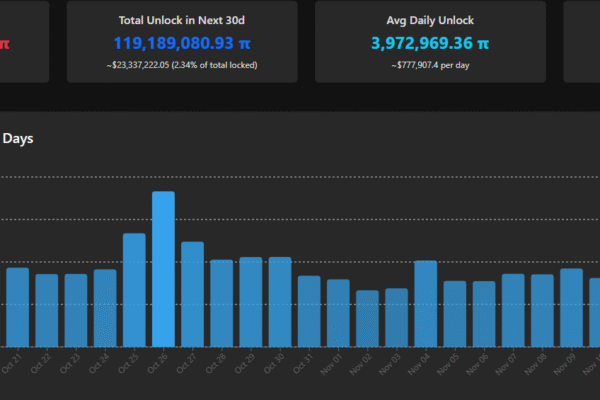Click the 3,972,969.36 π value
The image size is (600, 400).
click(430, 43)
